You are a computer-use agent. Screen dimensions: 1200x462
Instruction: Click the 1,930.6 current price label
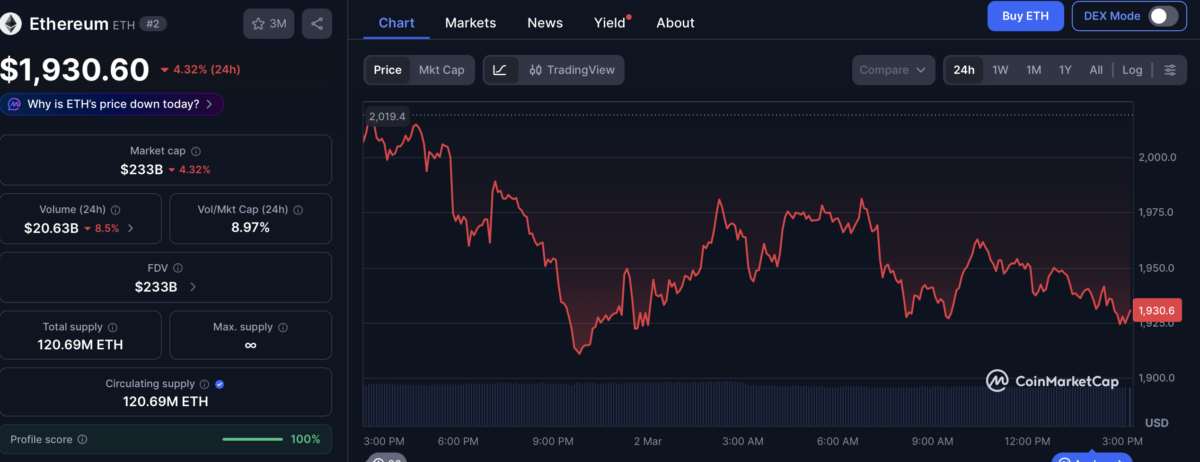(1157, 311)
